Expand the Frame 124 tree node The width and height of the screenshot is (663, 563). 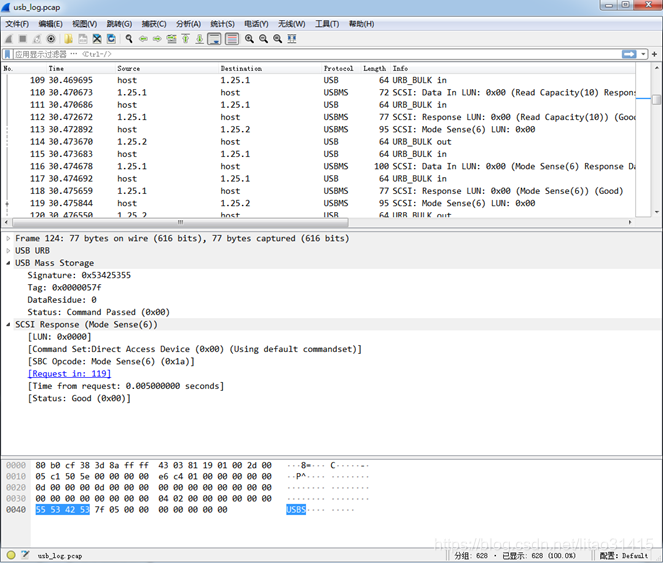coord(8,239)
